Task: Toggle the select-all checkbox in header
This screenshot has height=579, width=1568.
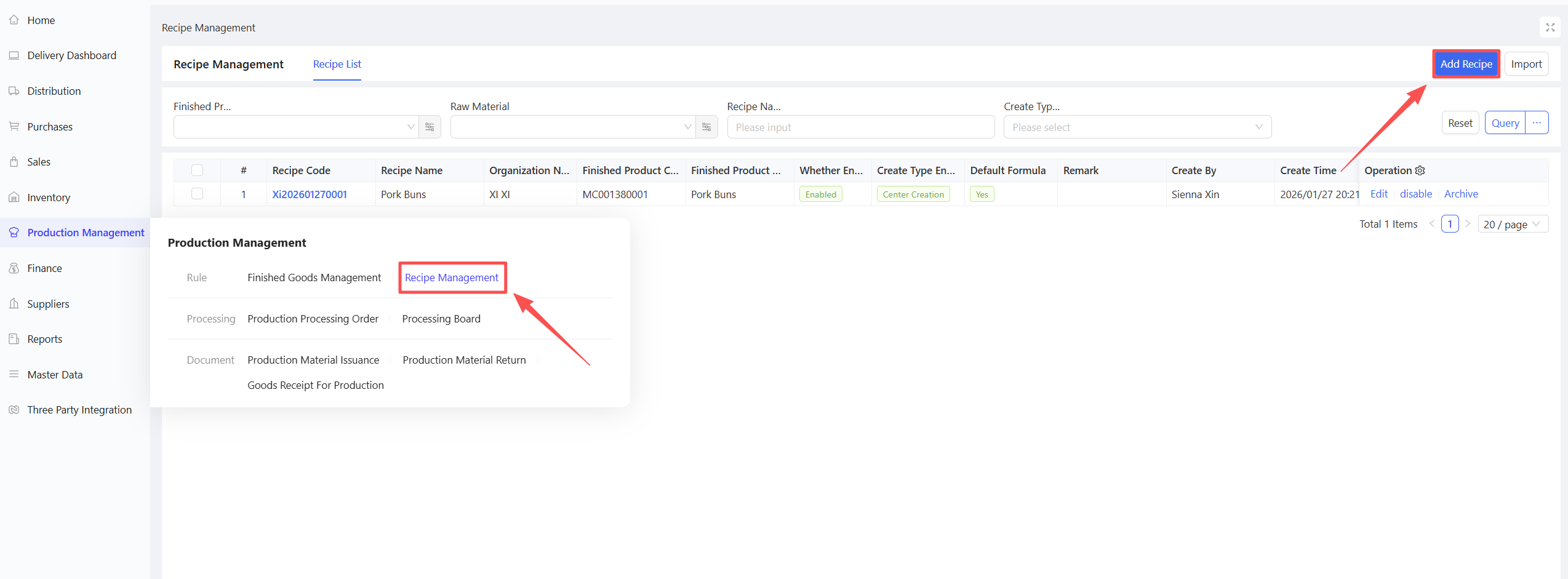Action: pyautogui.click(x=197, y=170)
